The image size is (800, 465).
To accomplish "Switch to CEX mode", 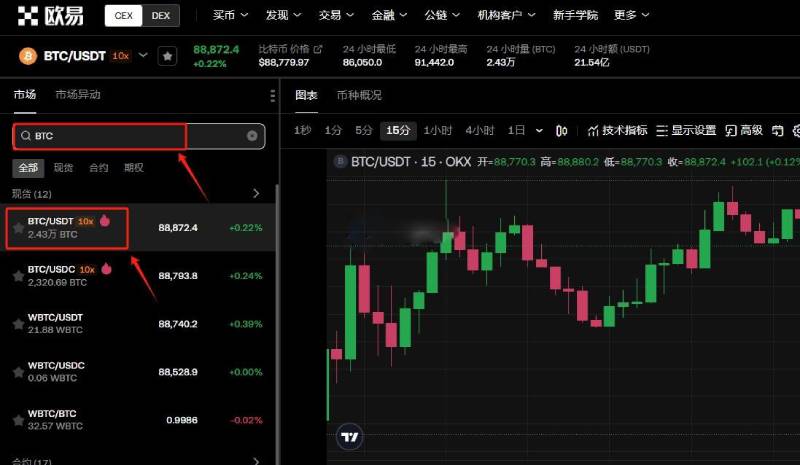I will (x=123, y=15).
